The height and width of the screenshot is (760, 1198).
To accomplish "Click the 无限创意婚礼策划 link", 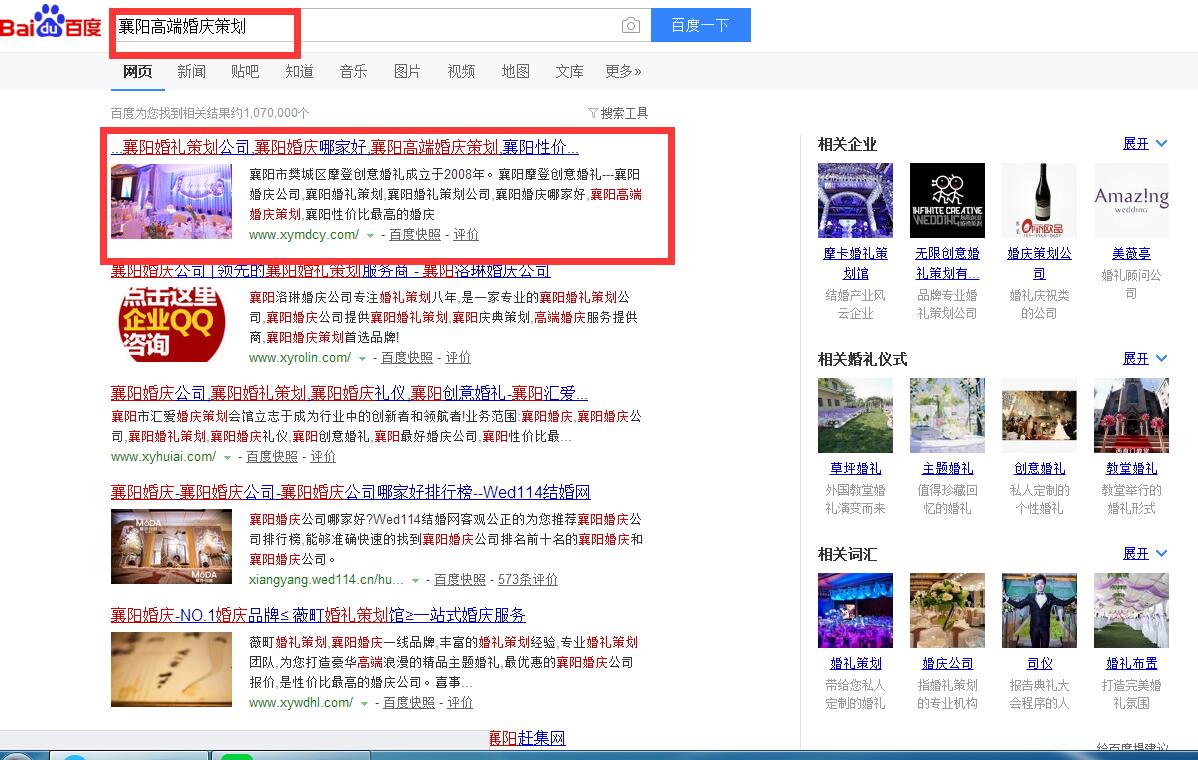I will click(947, 263).
